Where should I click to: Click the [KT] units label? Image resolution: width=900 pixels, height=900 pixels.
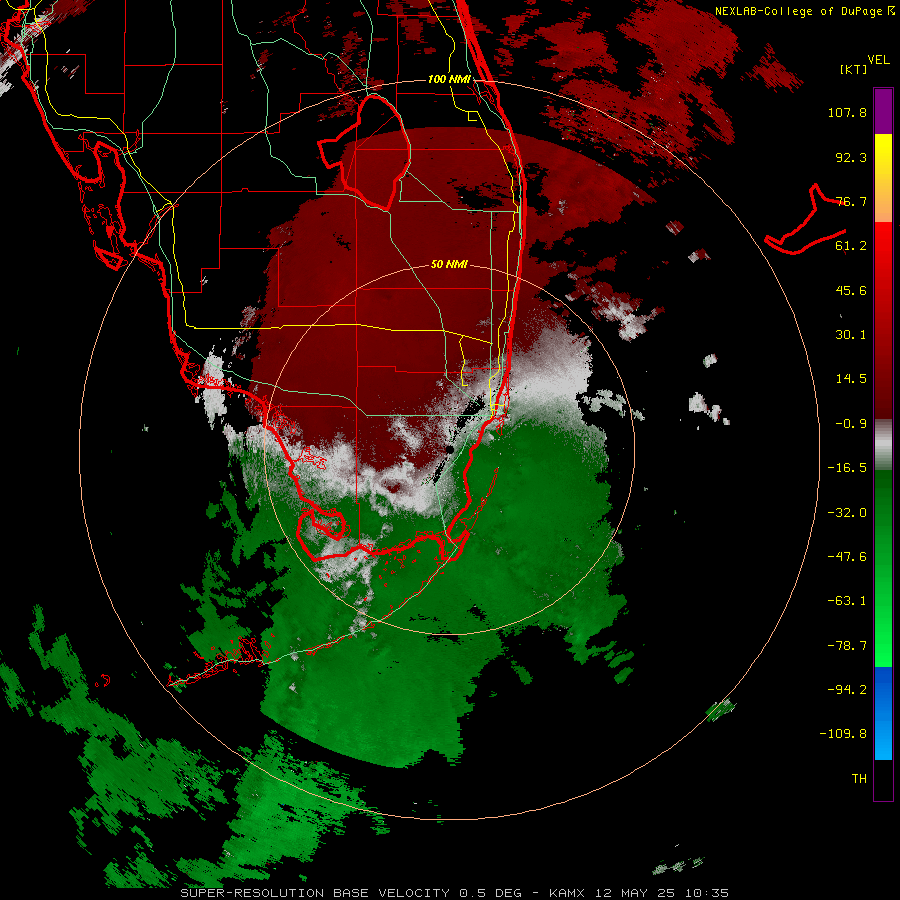tap(854, 69)
